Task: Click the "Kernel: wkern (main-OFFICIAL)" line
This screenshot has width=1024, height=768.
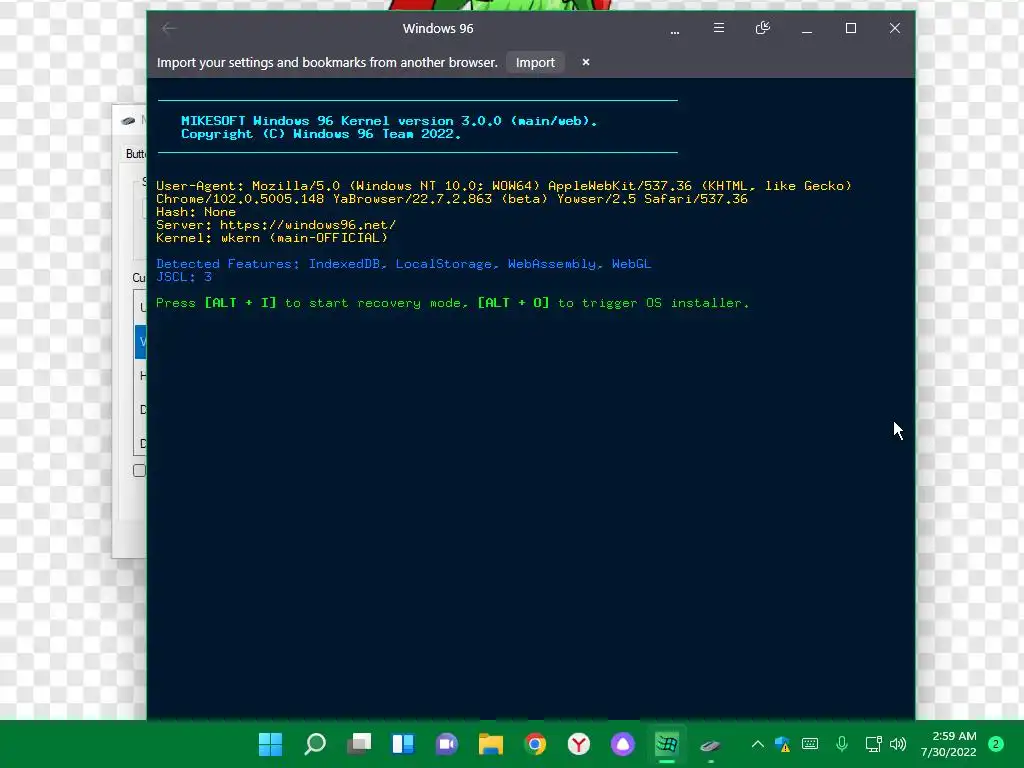Action: [x=272, y=238]
